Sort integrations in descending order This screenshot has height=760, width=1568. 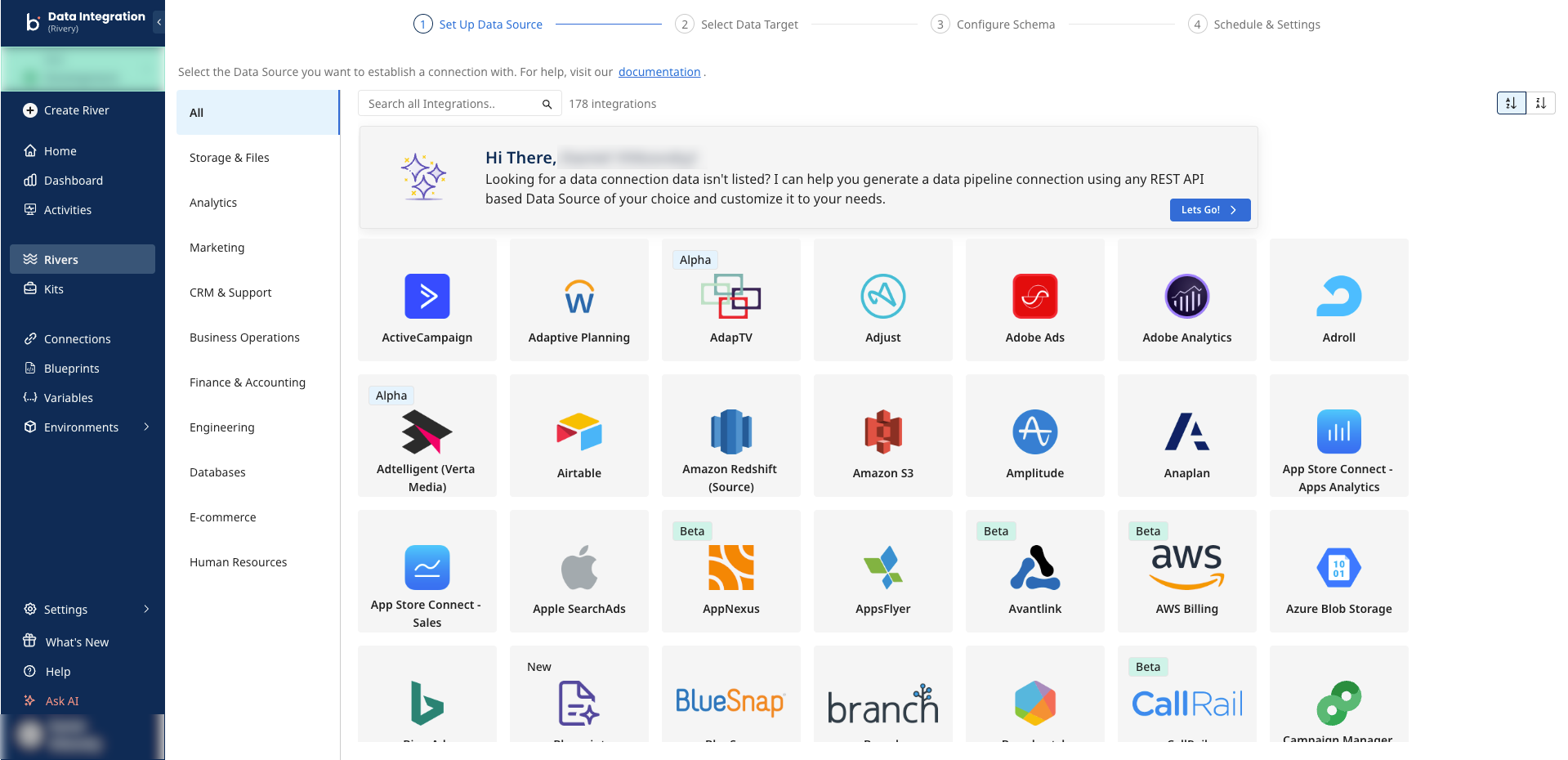[1540, 103]
